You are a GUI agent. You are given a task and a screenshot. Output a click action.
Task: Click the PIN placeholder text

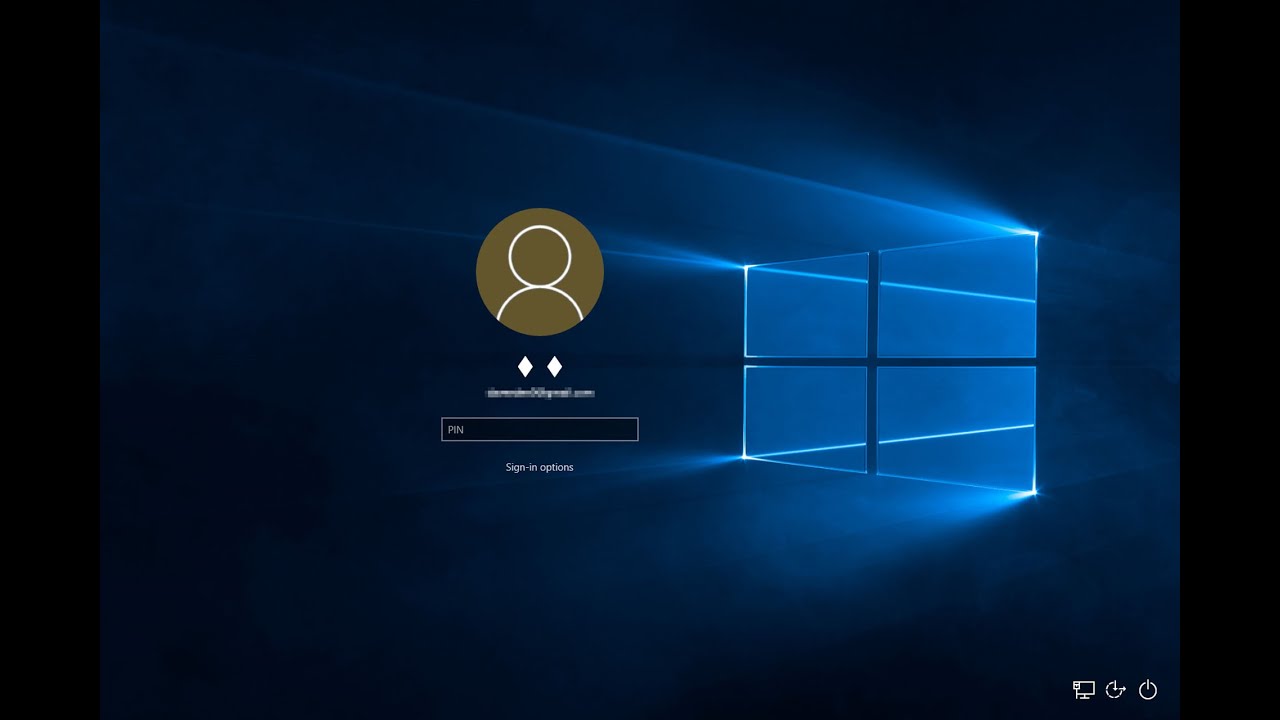[x=456, y=430]
